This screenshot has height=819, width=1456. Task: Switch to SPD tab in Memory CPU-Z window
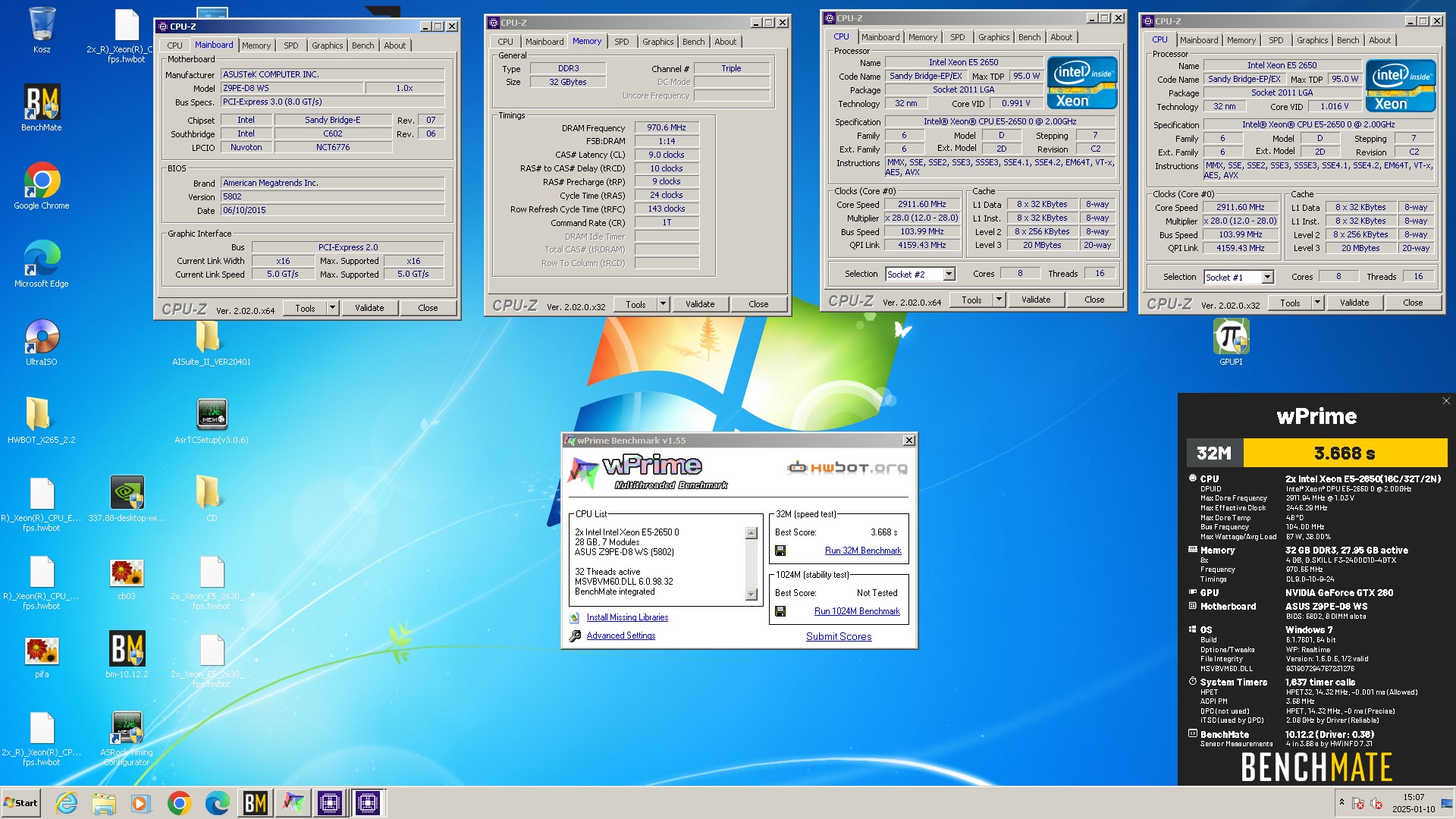tap(622, 42)
